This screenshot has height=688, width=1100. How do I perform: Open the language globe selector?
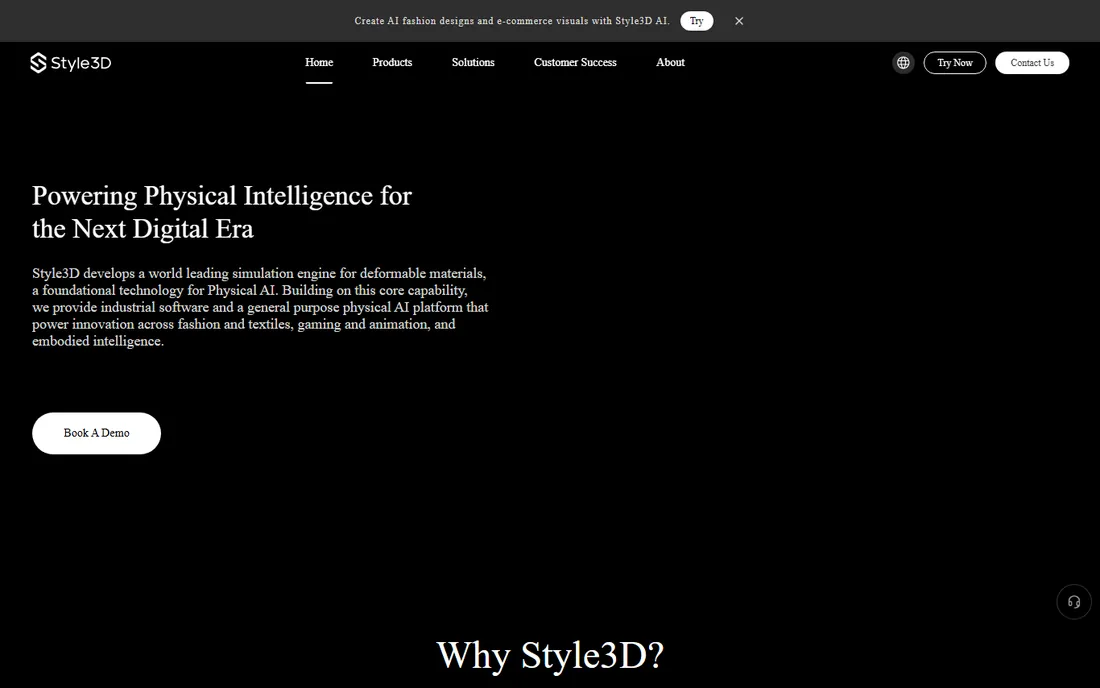(903, 62)
